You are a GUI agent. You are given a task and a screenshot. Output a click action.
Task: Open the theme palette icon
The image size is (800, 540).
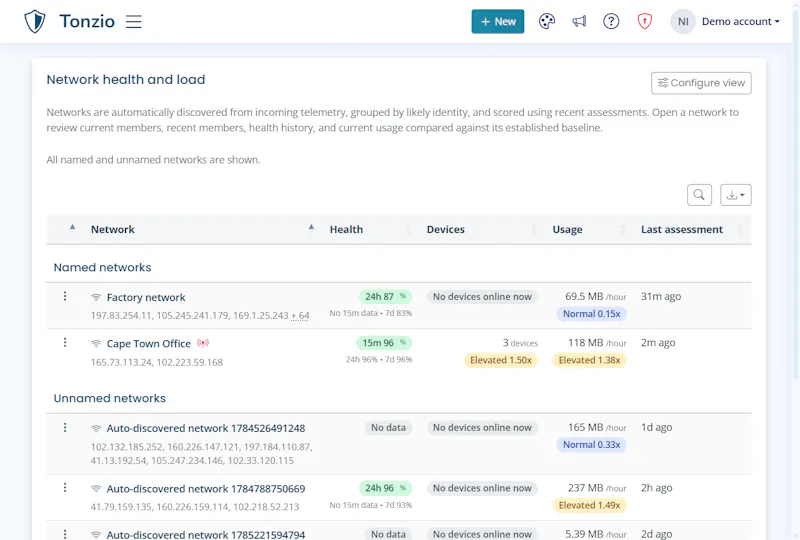pyautogui.click(x=546, y=21)
